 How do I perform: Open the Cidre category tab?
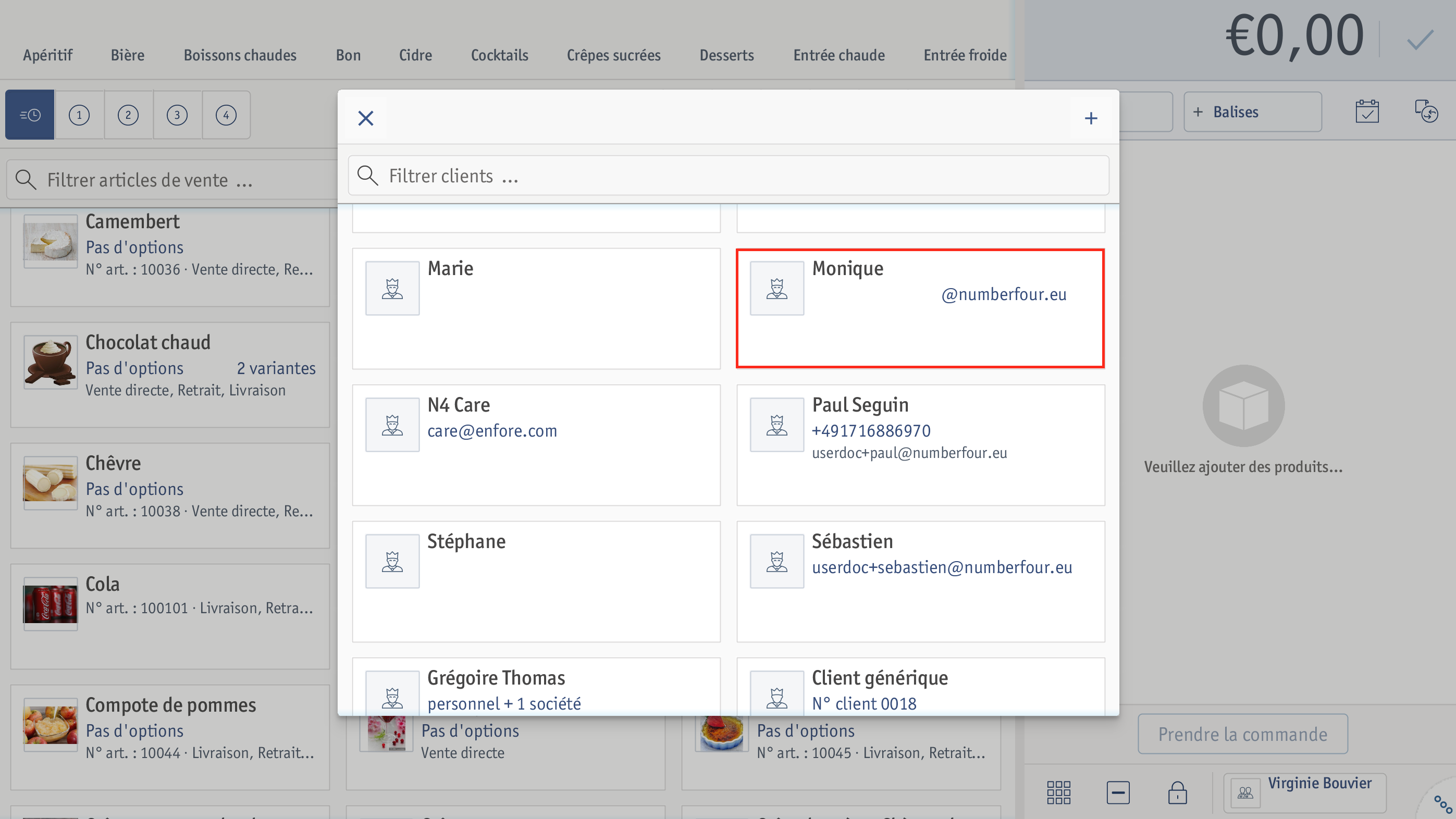pyautogui.click(x=415, y=55)
